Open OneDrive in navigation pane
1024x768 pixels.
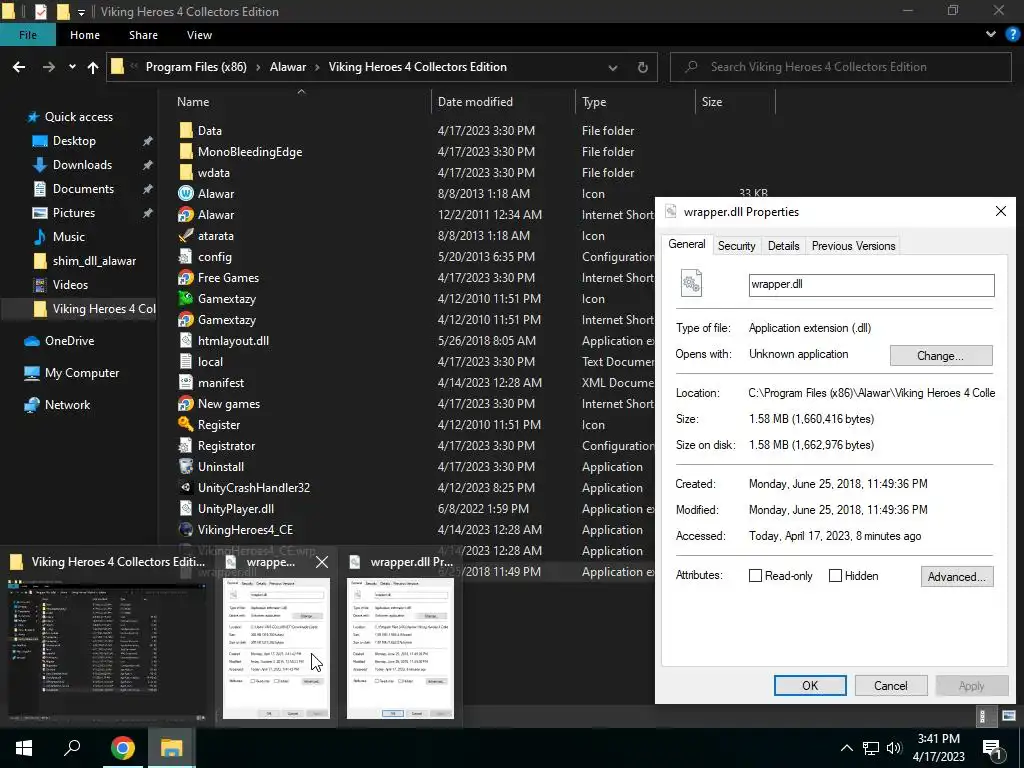(x=69, y=340)
